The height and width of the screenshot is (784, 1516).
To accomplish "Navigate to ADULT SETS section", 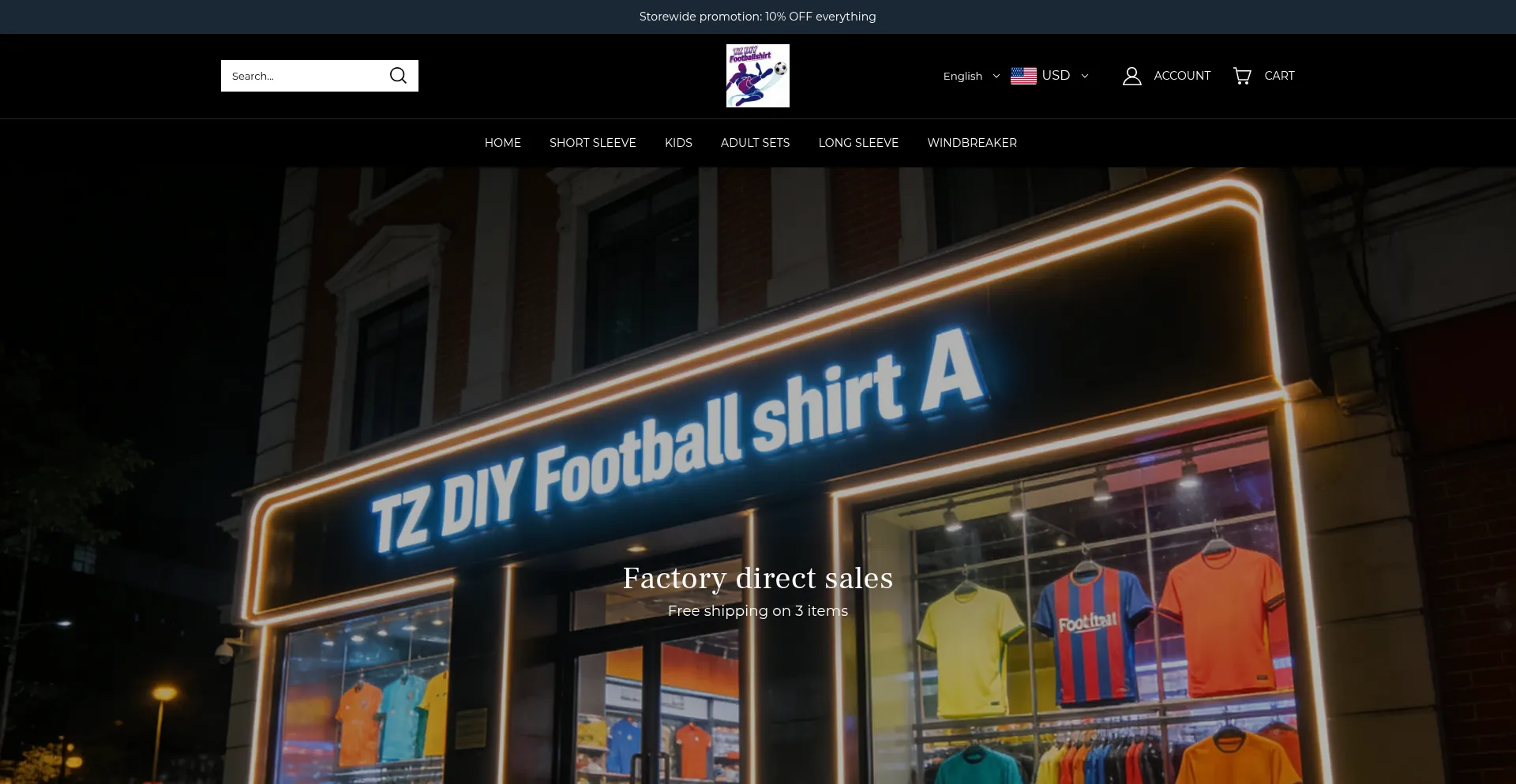I will pos(754,143).
